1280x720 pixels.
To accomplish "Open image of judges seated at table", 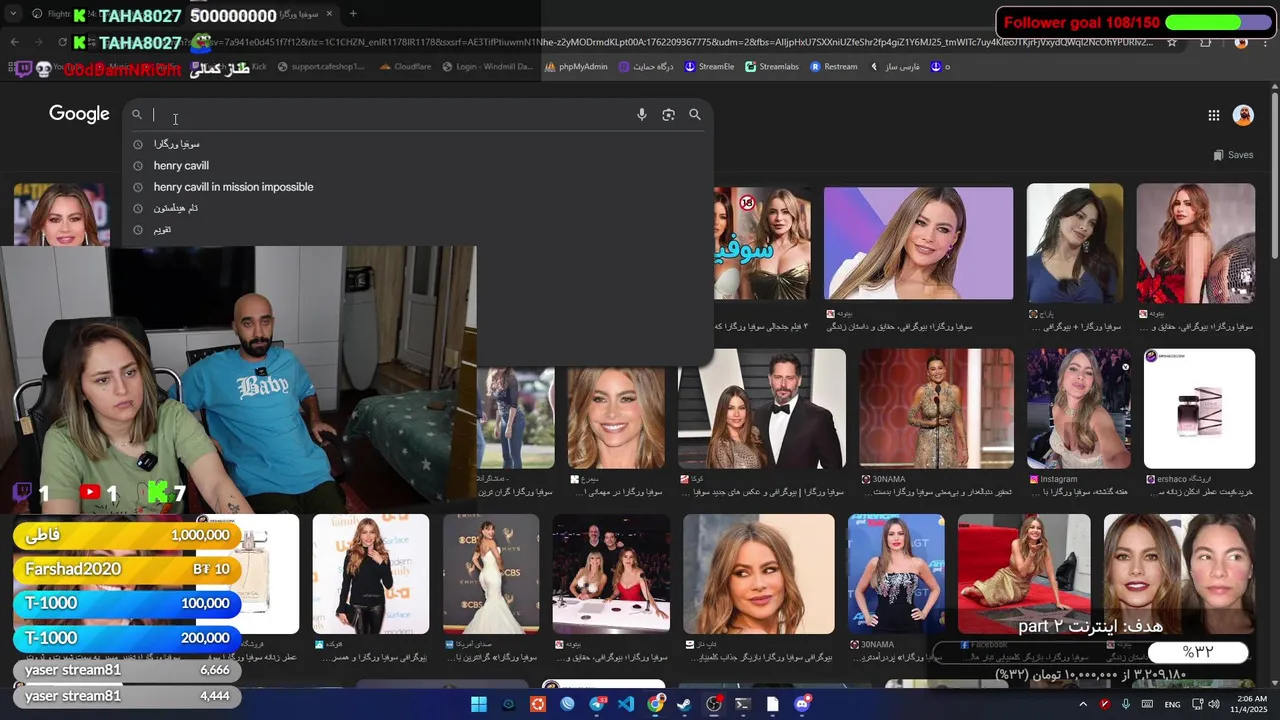I will point(611,574).
